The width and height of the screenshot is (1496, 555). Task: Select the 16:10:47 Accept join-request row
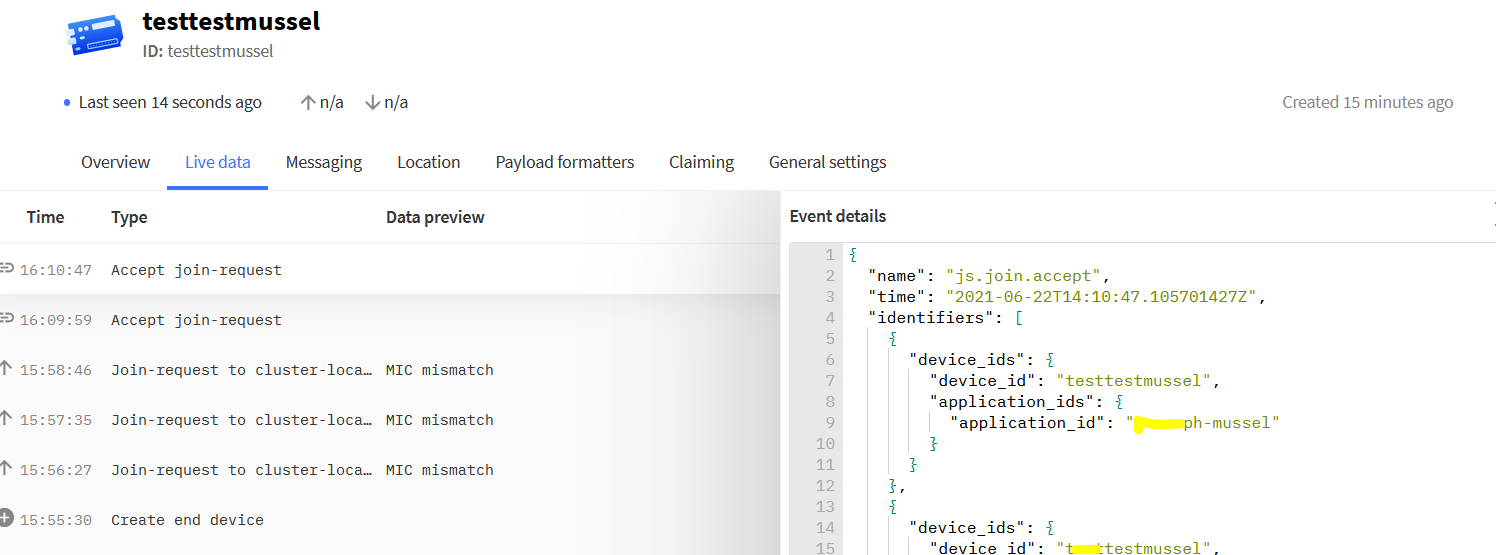pyautogui.click(x=389, y=270)
